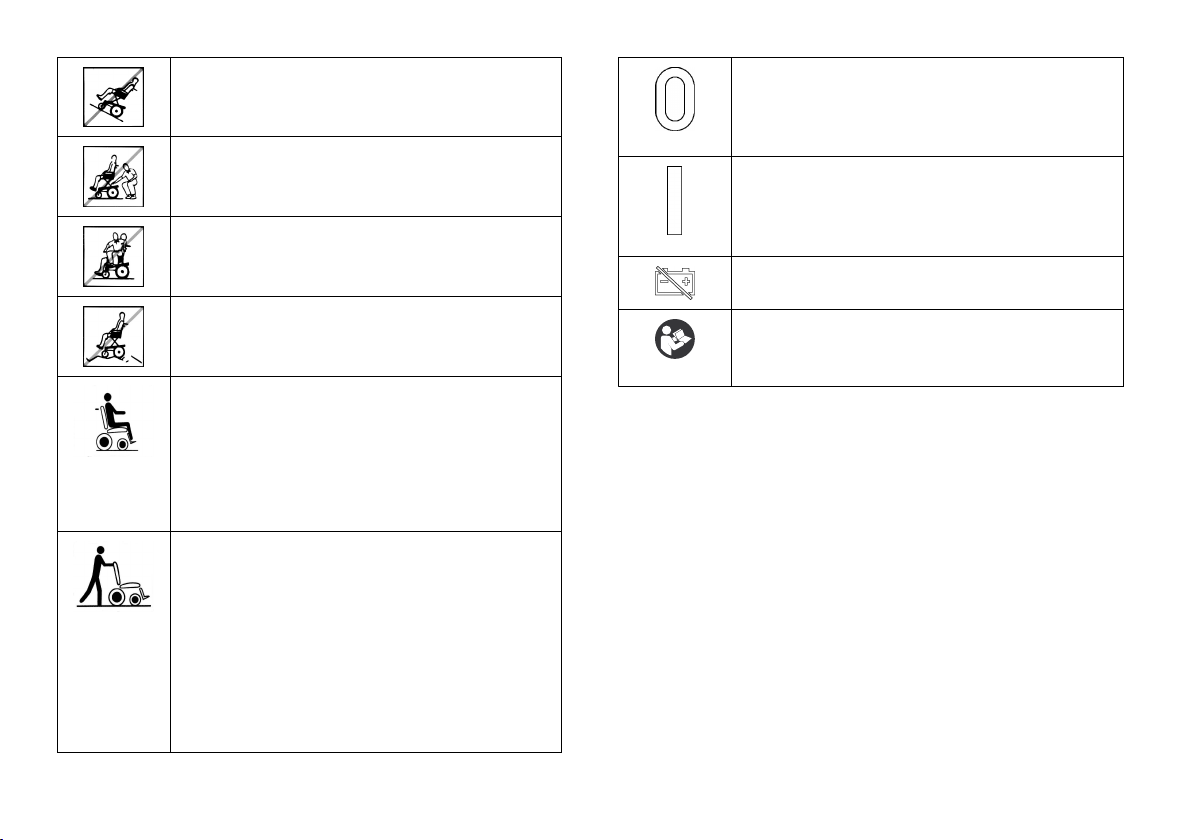Select the crossed-out wheelchair on rough ground icon
The width and height of the screenshot is (1192, 840).
(113, 336)
